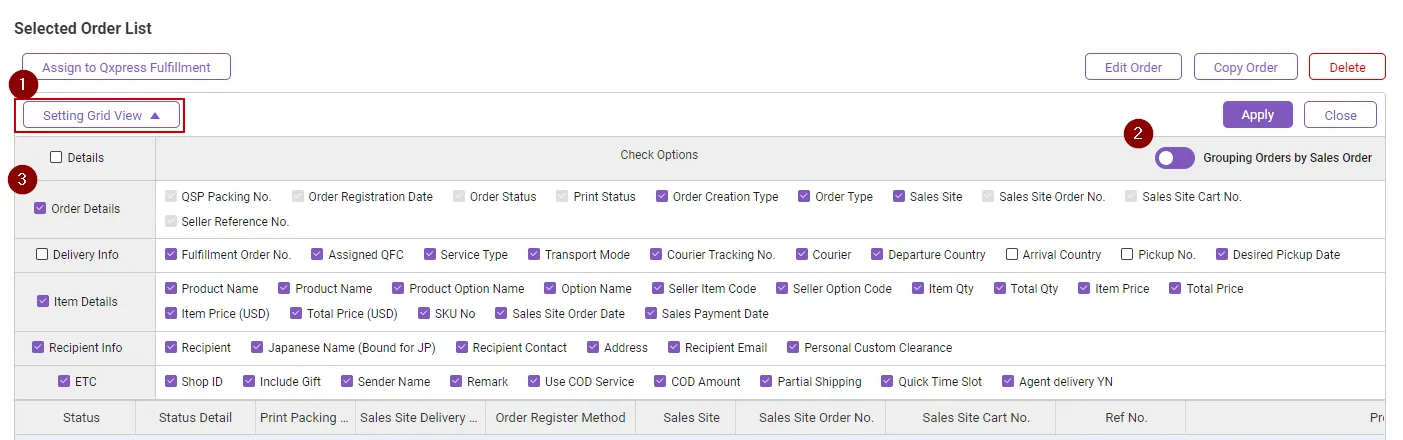Uncheck the SKU No checkbox
Screen dimensions: 1403x440
click(424, 314)
